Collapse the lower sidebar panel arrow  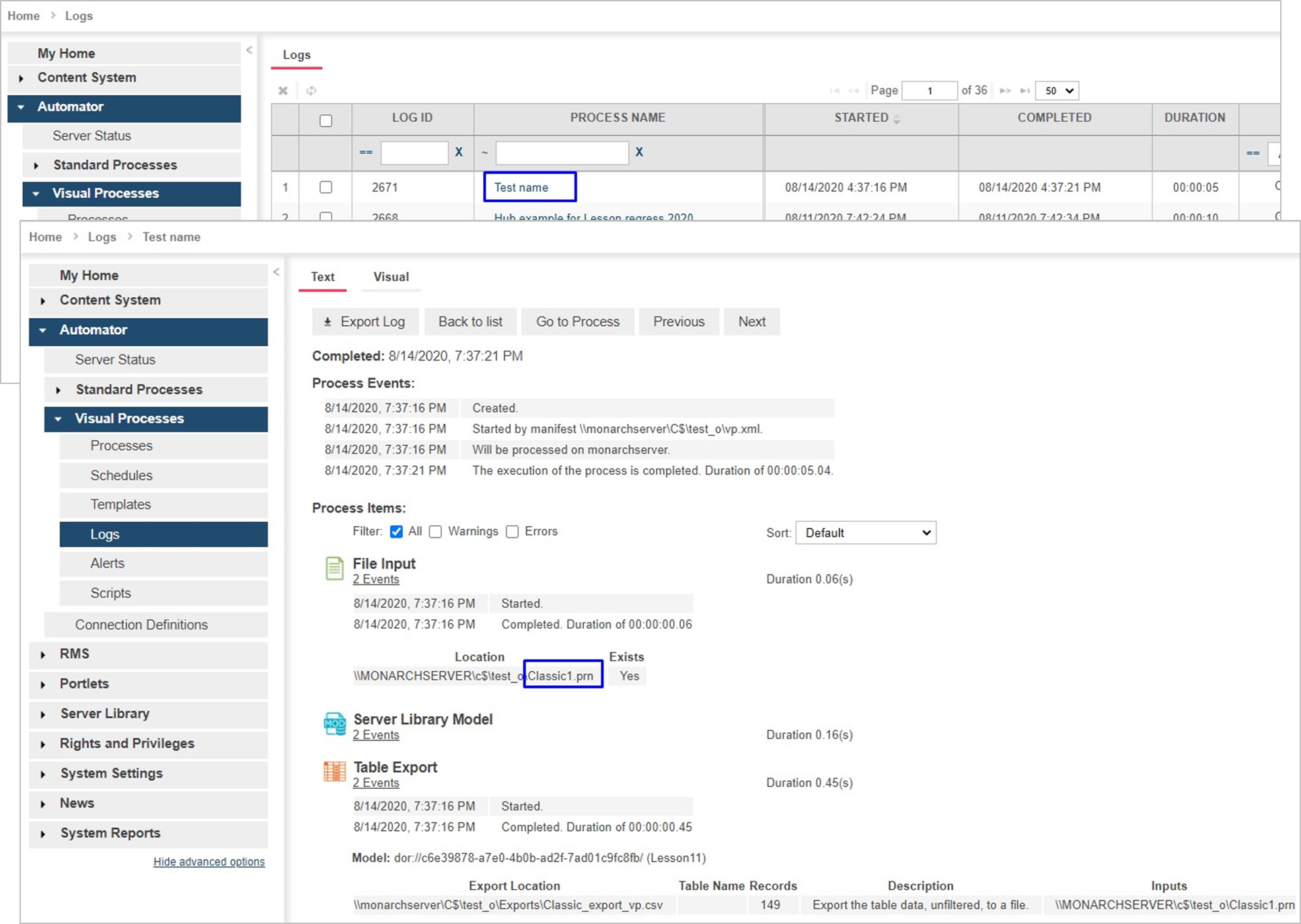(276, 272)
